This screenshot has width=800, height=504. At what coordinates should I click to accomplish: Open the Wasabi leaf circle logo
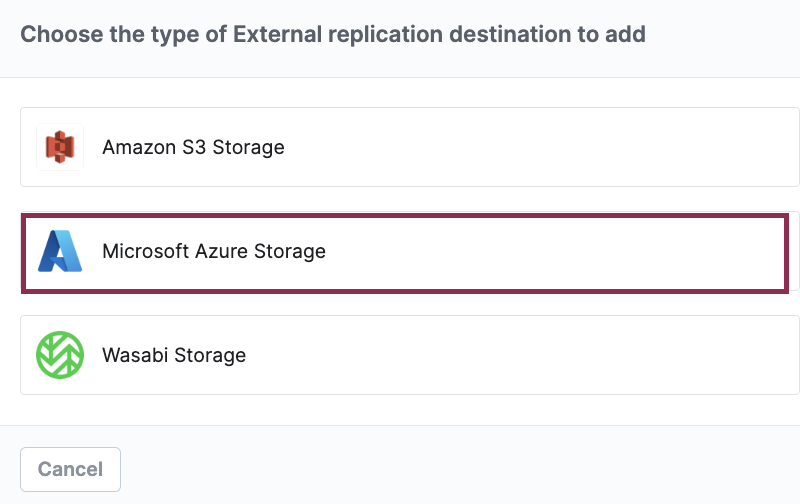click(60, 355)
